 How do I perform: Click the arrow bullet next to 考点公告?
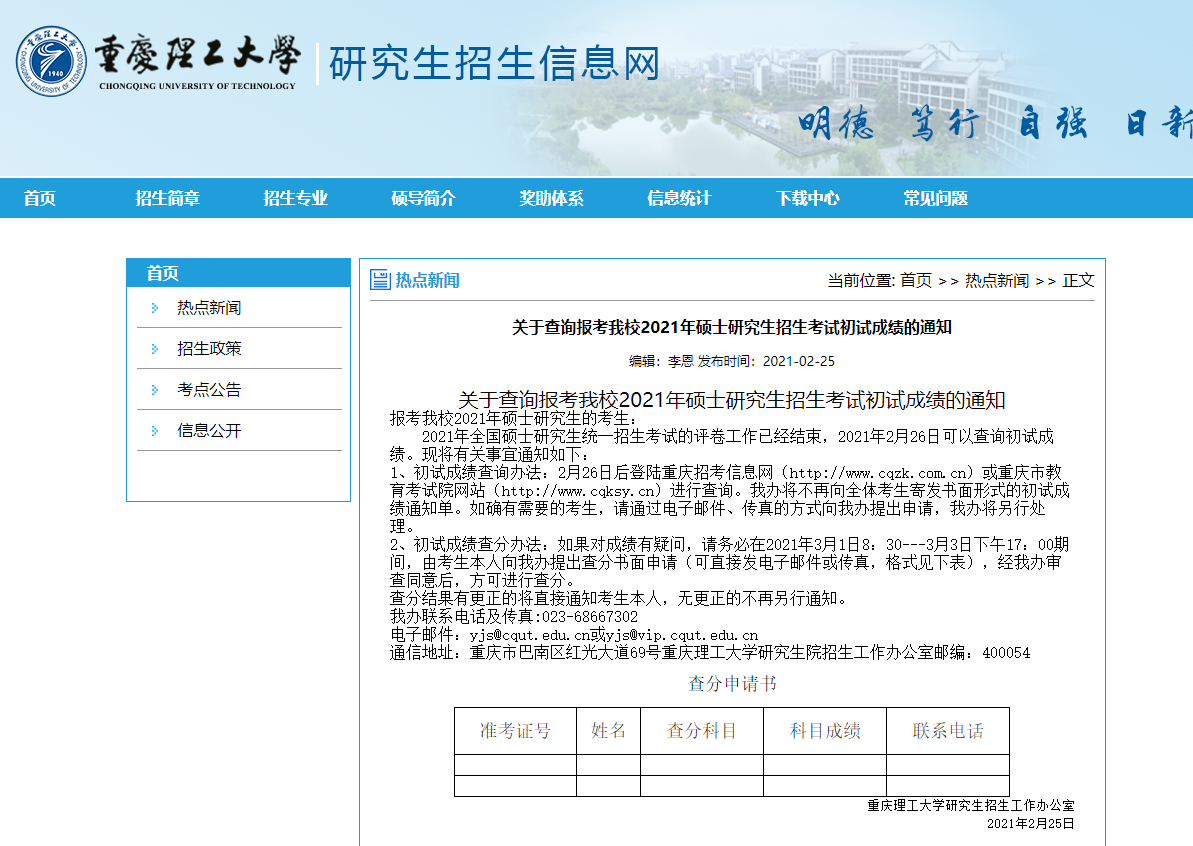154,390
